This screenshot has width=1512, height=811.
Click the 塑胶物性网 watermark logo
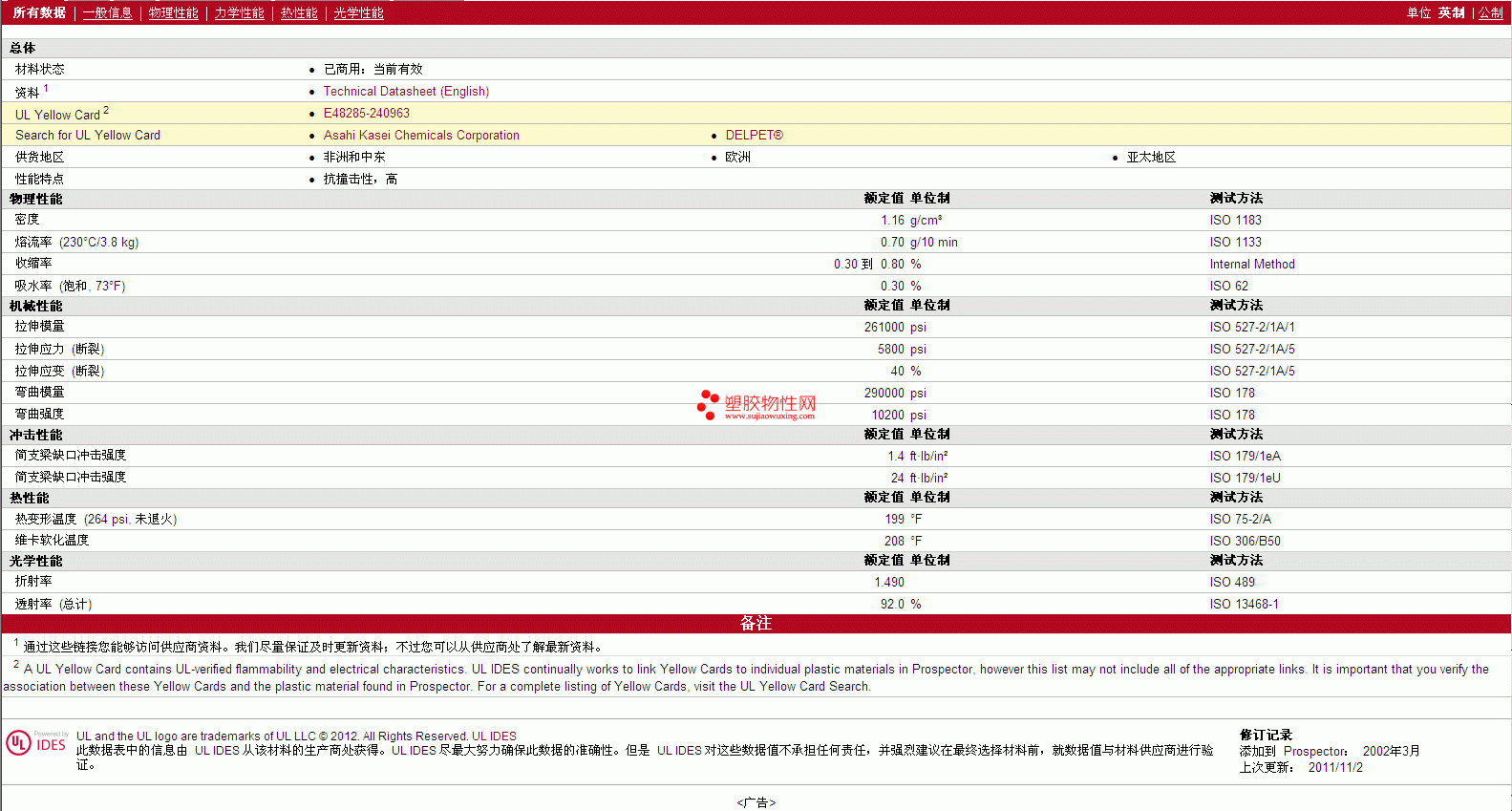[756, 405]
